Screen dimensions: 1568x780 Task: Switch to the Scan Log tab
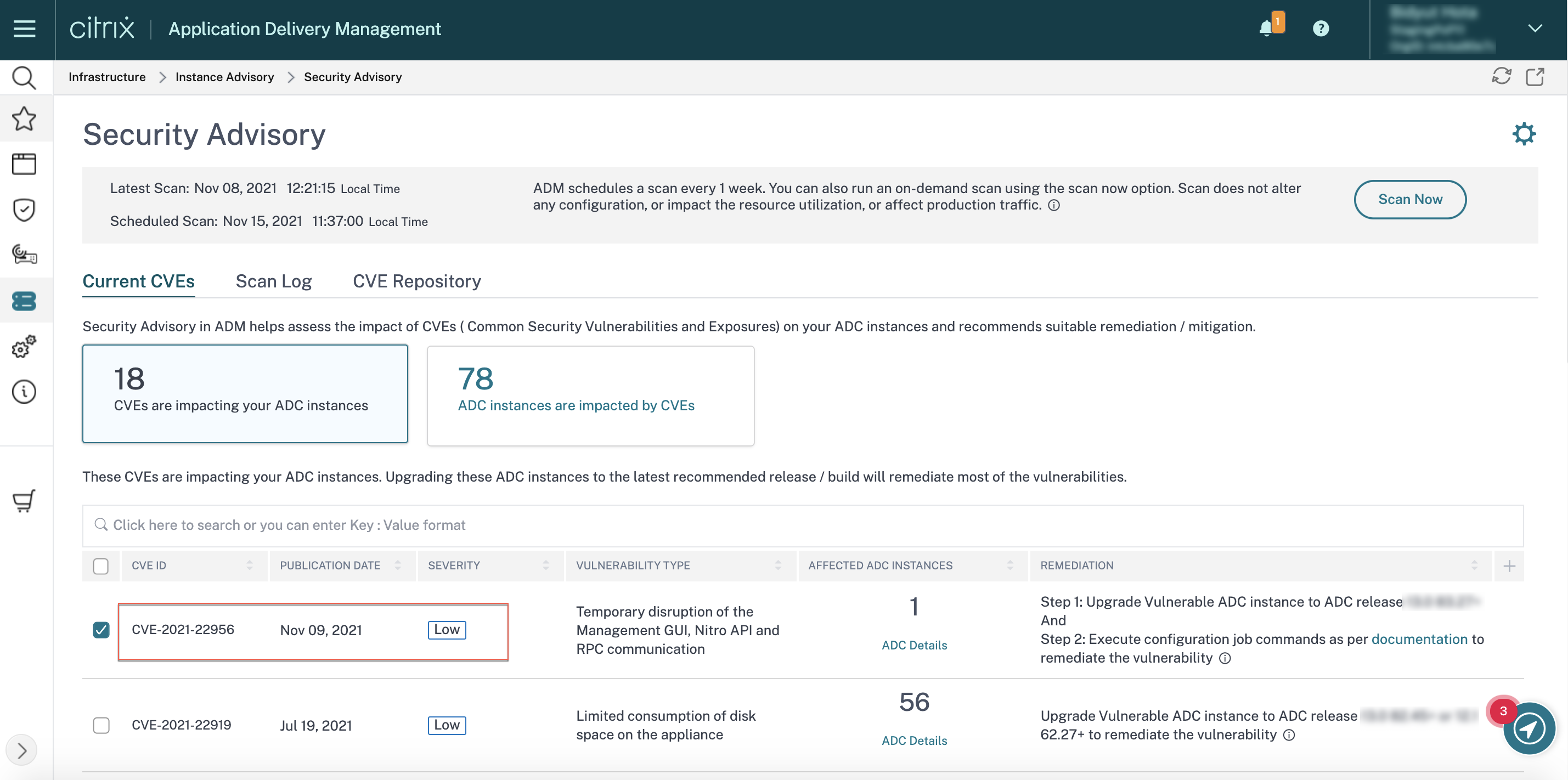tap(273, 281)
